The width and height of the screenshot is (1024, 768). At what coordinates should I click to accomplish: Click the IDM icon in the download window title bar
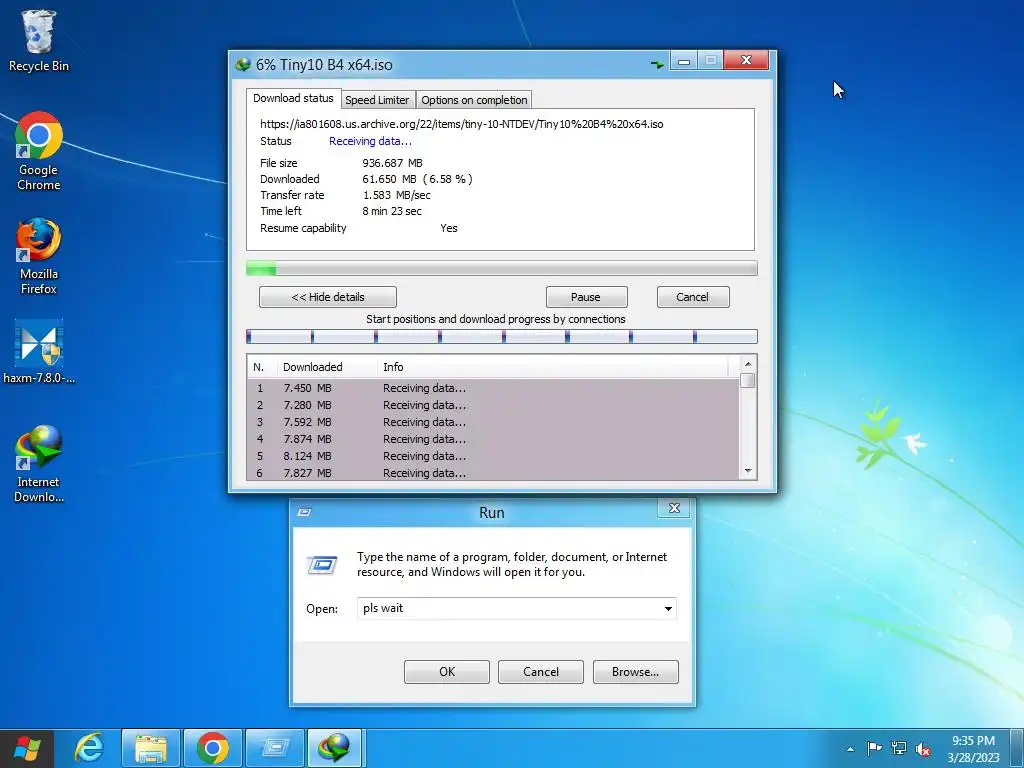click(243, 65)
